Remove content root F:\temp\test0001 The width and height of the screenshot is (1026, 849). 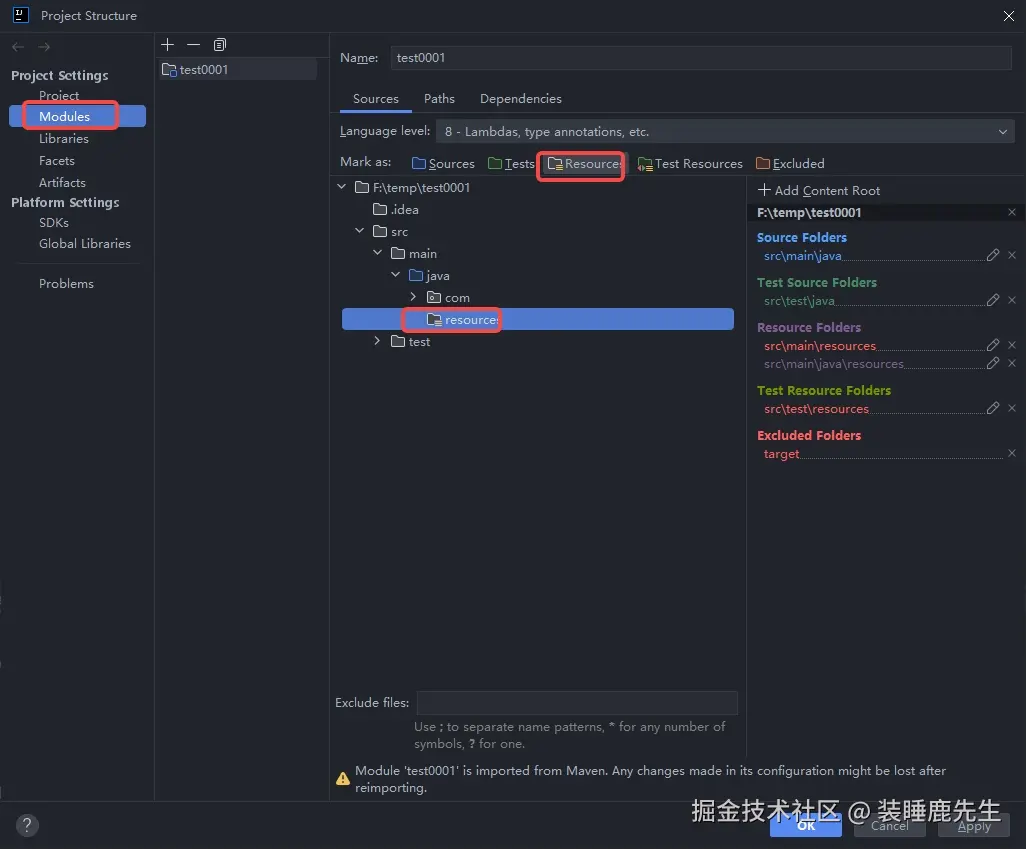[1012, 212]
